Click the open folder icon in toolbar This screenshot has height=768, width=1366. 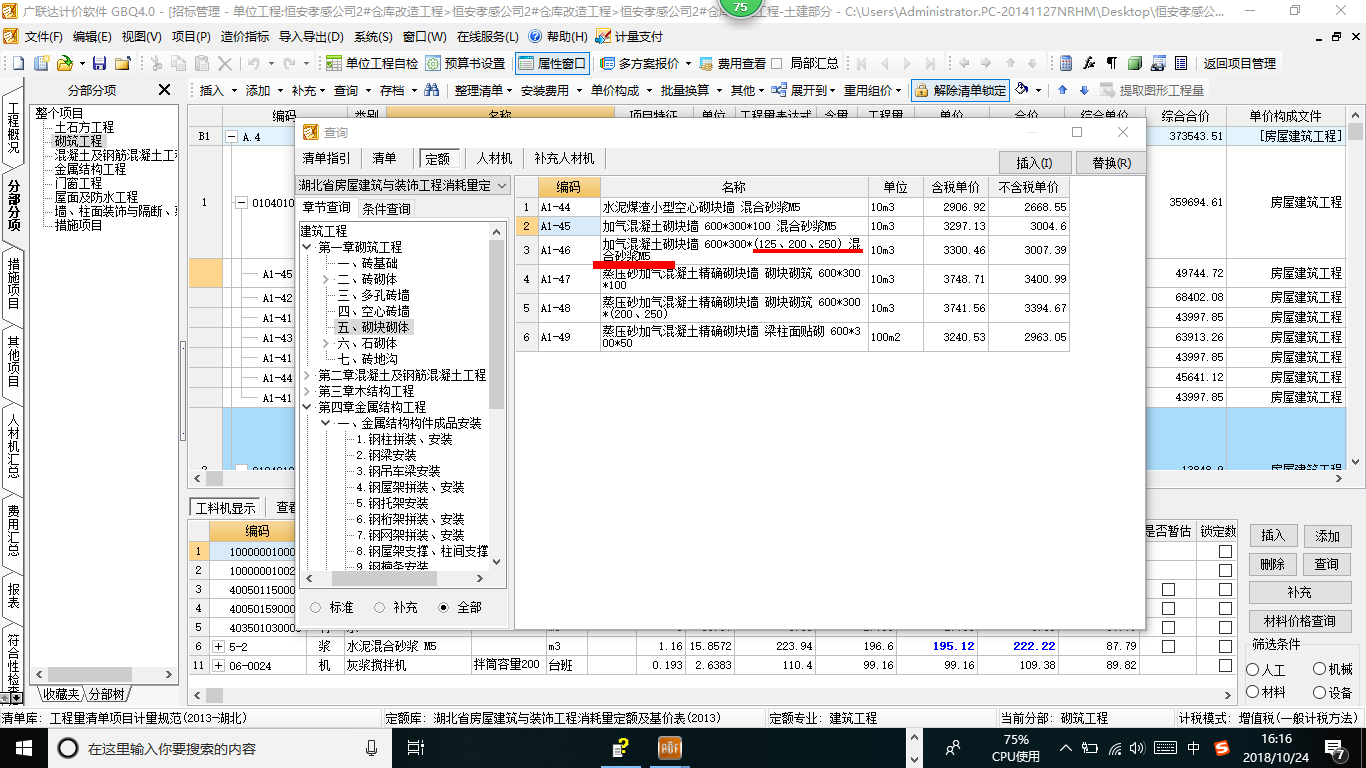point(64,63)
